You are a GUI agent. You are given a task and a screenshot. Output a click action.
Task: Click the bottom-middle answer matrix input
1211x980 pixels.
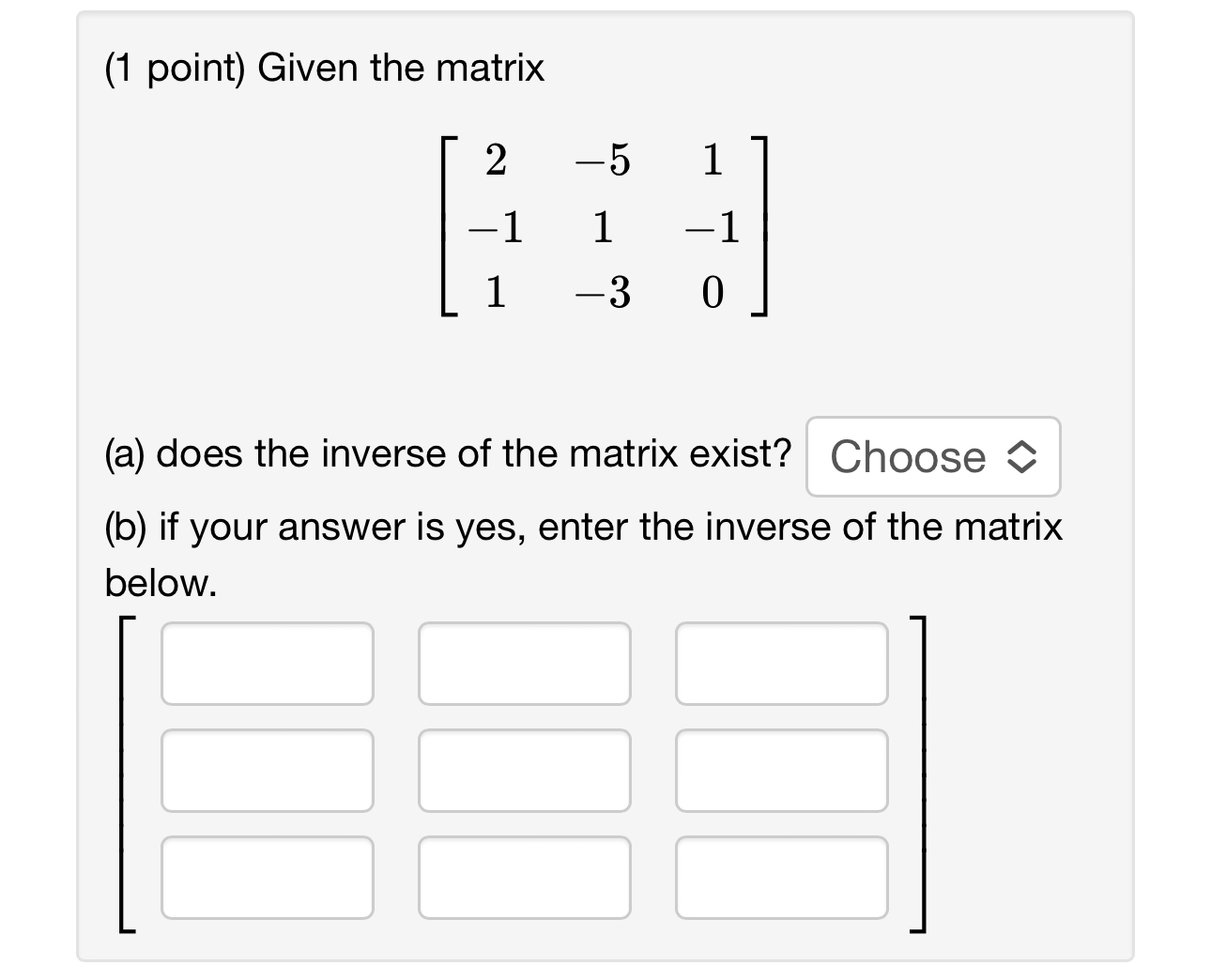[x=525, y=878]
